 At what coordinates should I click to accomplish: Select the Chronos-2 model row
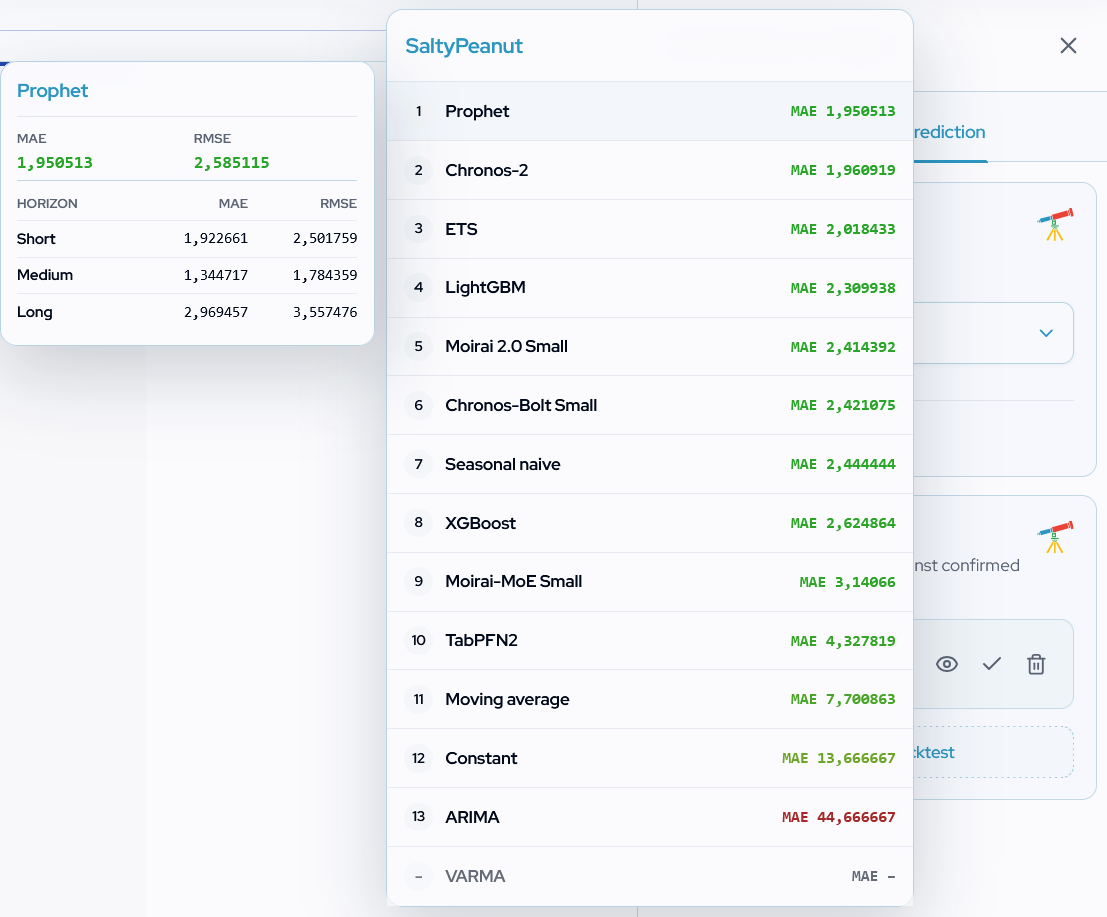click(650, 170)
